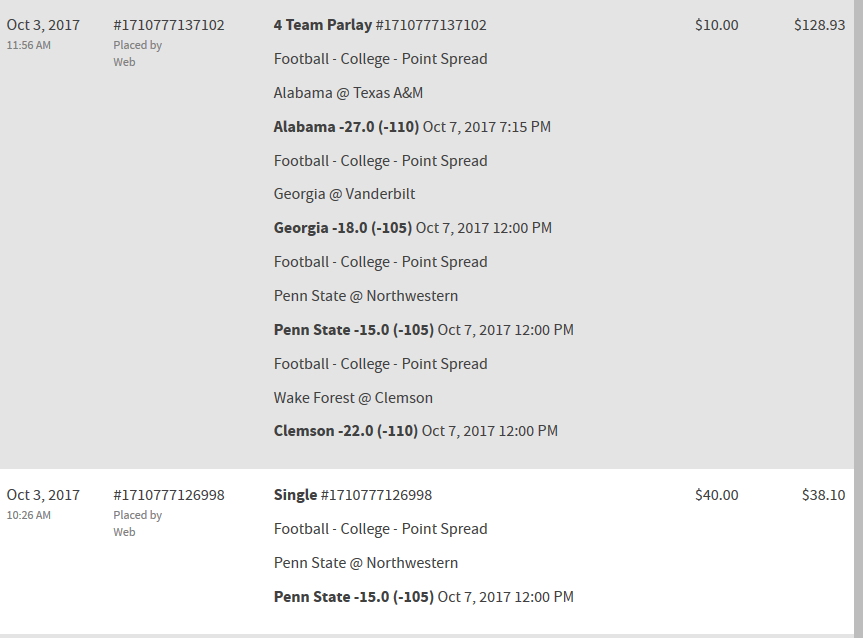Click Penn State @ Northwestern in the parlay
This screenshot has width=863, height=638.
[366, 296]
